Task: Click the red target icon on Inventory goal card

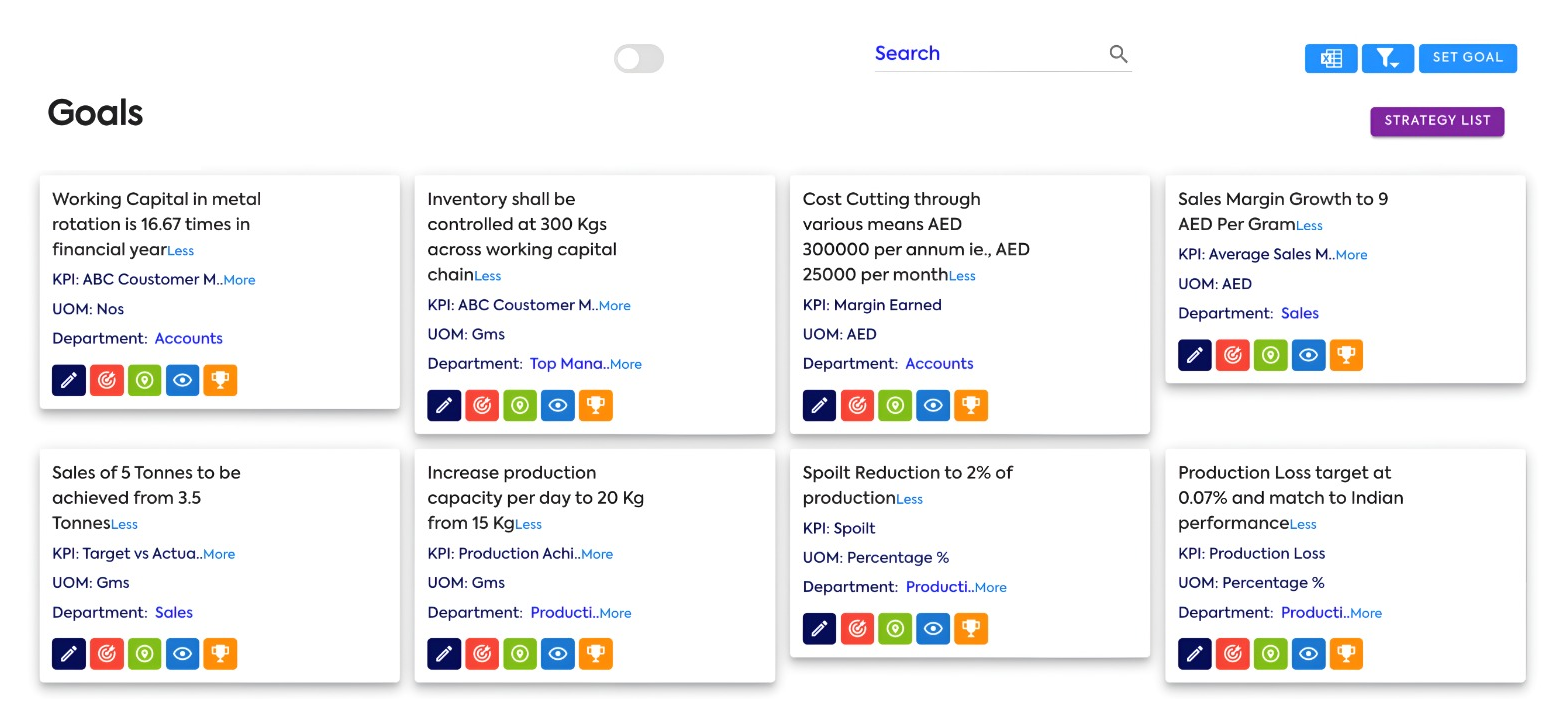Action: [x=482, y=405]
